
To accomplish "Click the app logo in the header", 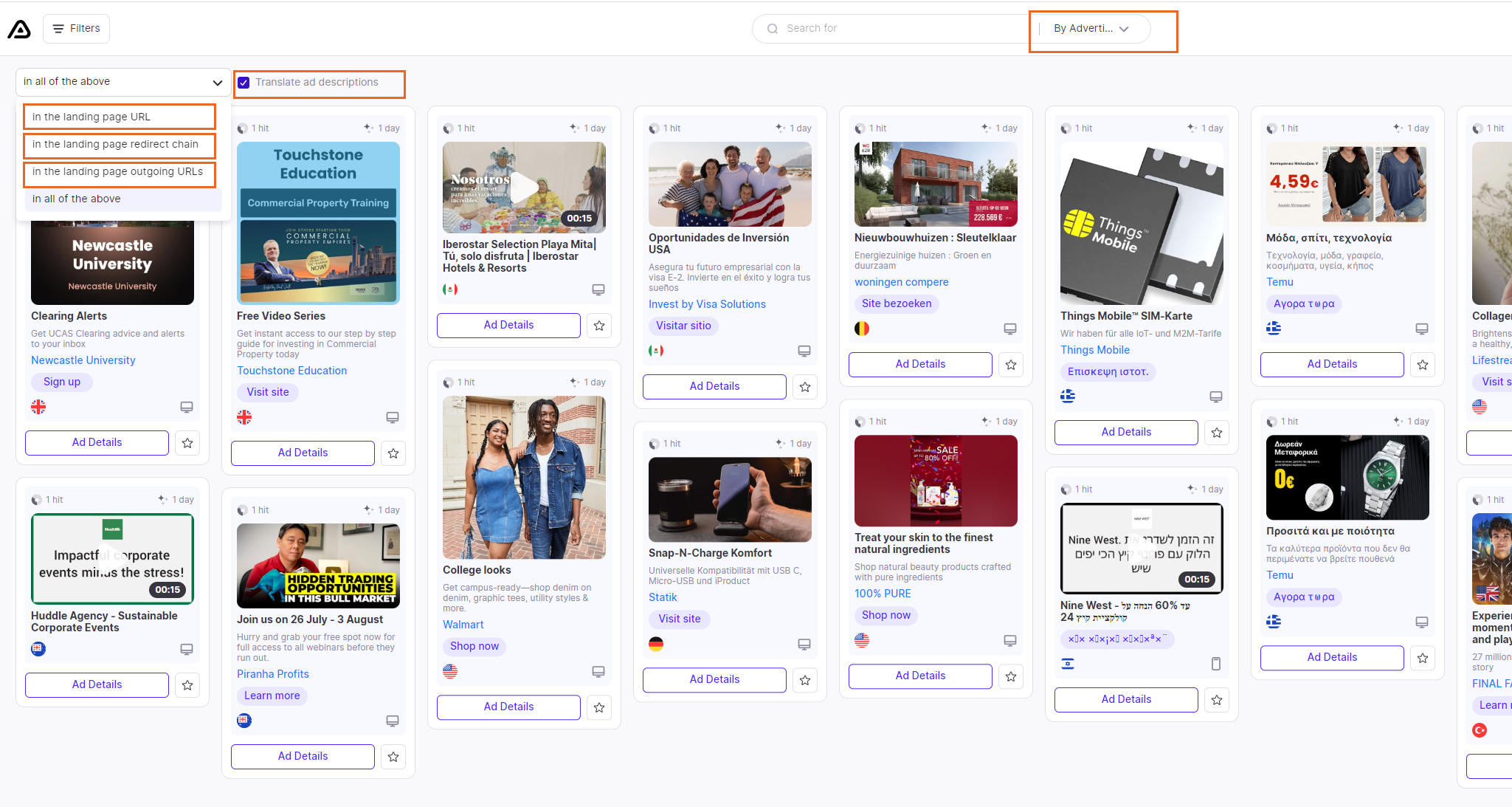I will (x=19, y=29).
